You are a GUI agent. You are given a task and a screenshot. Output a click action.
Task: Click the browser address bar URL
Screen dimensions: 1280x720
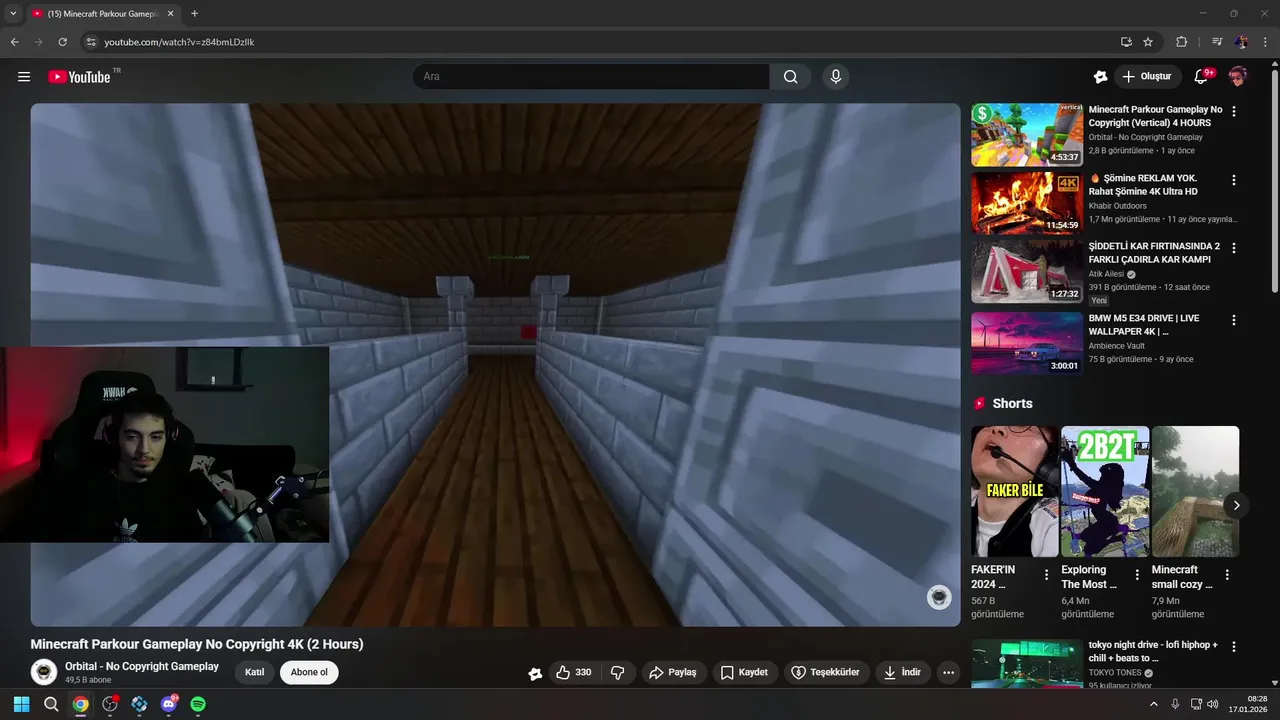pos(179,42)
